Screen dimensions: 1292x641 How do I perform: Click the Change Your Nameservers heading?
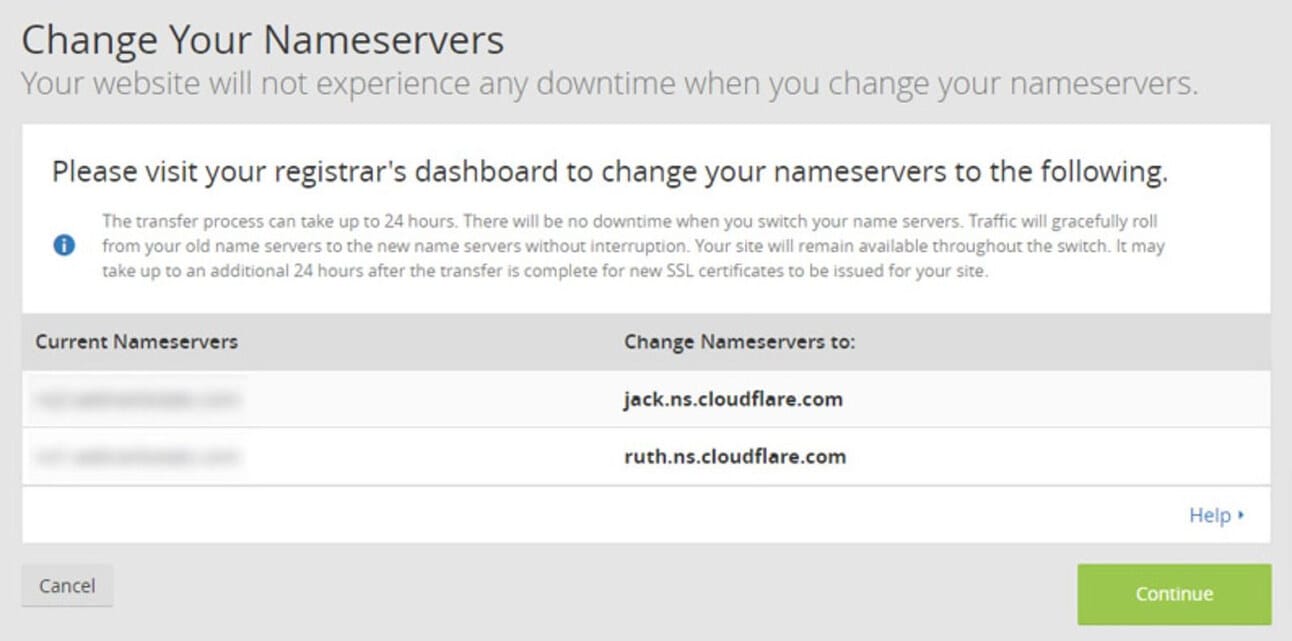point(263,40)
